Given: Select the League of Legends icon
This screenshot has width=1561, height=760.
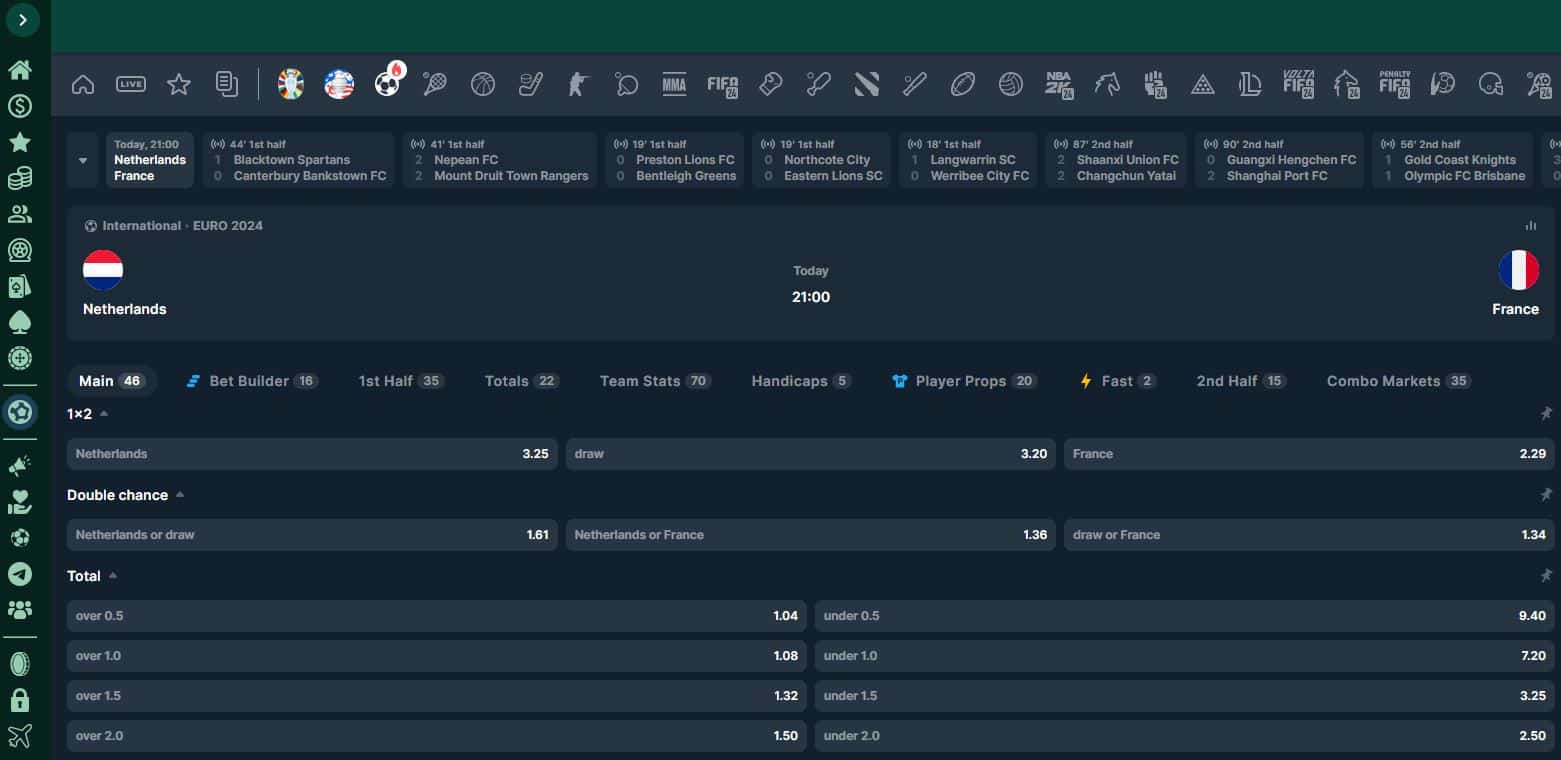Looking at the screenshot, I should pos(1251,85).
